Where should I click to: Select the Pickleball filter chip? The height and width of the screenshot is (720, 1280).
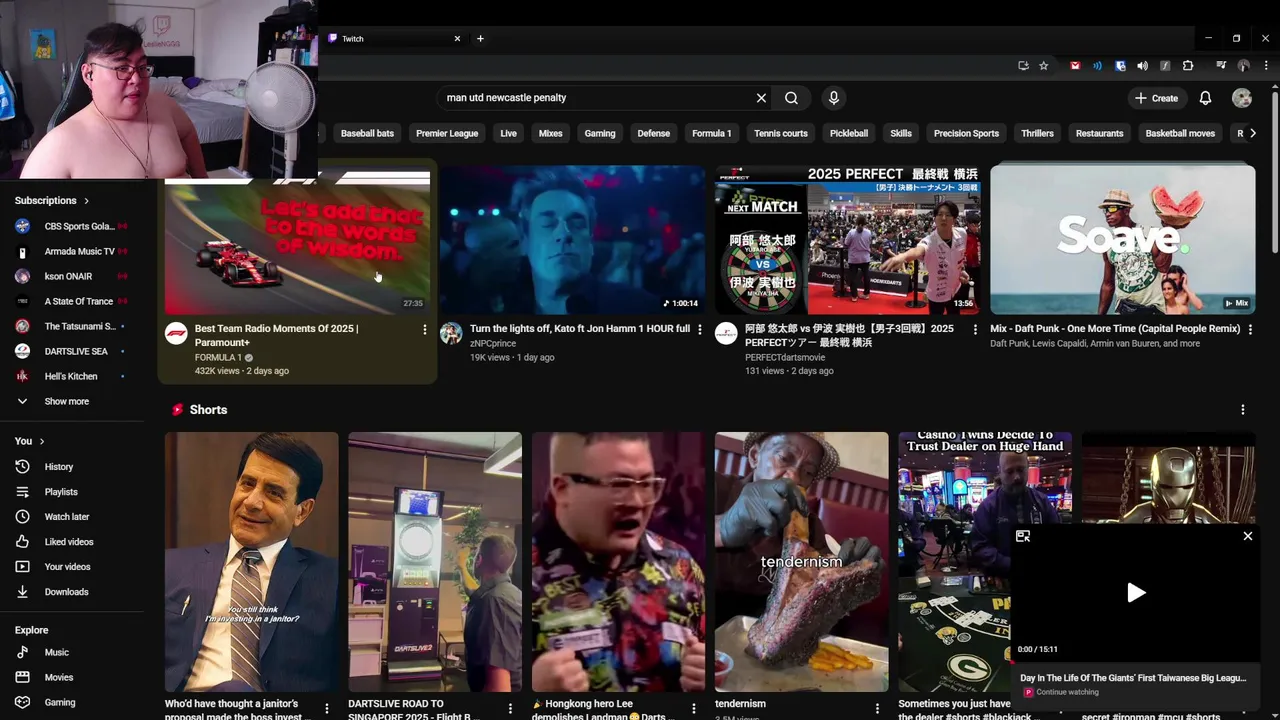(x=849, y=133)
